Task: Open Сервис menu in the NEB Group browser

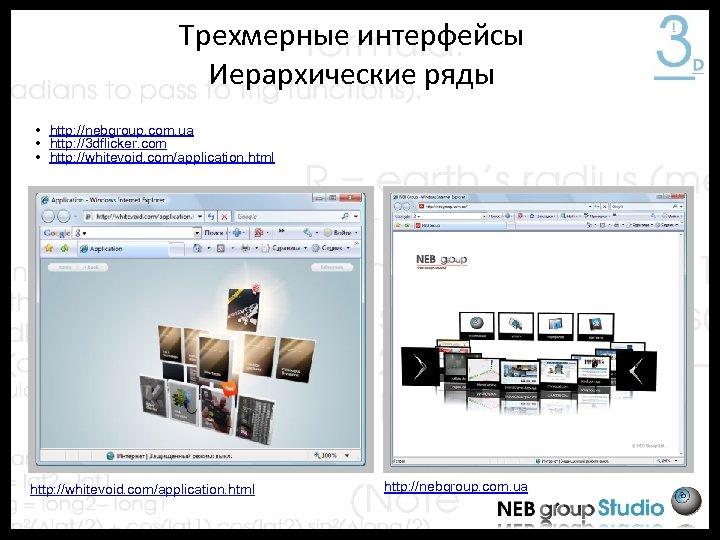Action: point(667,225)
